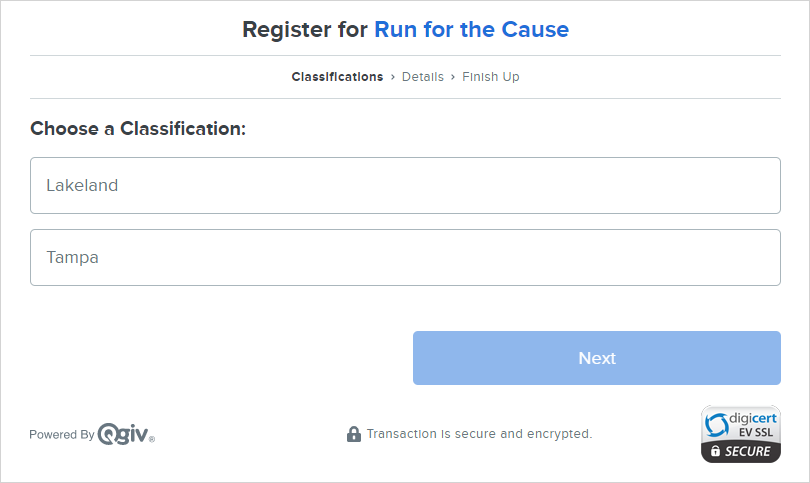
Task: Click the Qgiv logo
Action: pyautogui.click(x=126, y=434)
